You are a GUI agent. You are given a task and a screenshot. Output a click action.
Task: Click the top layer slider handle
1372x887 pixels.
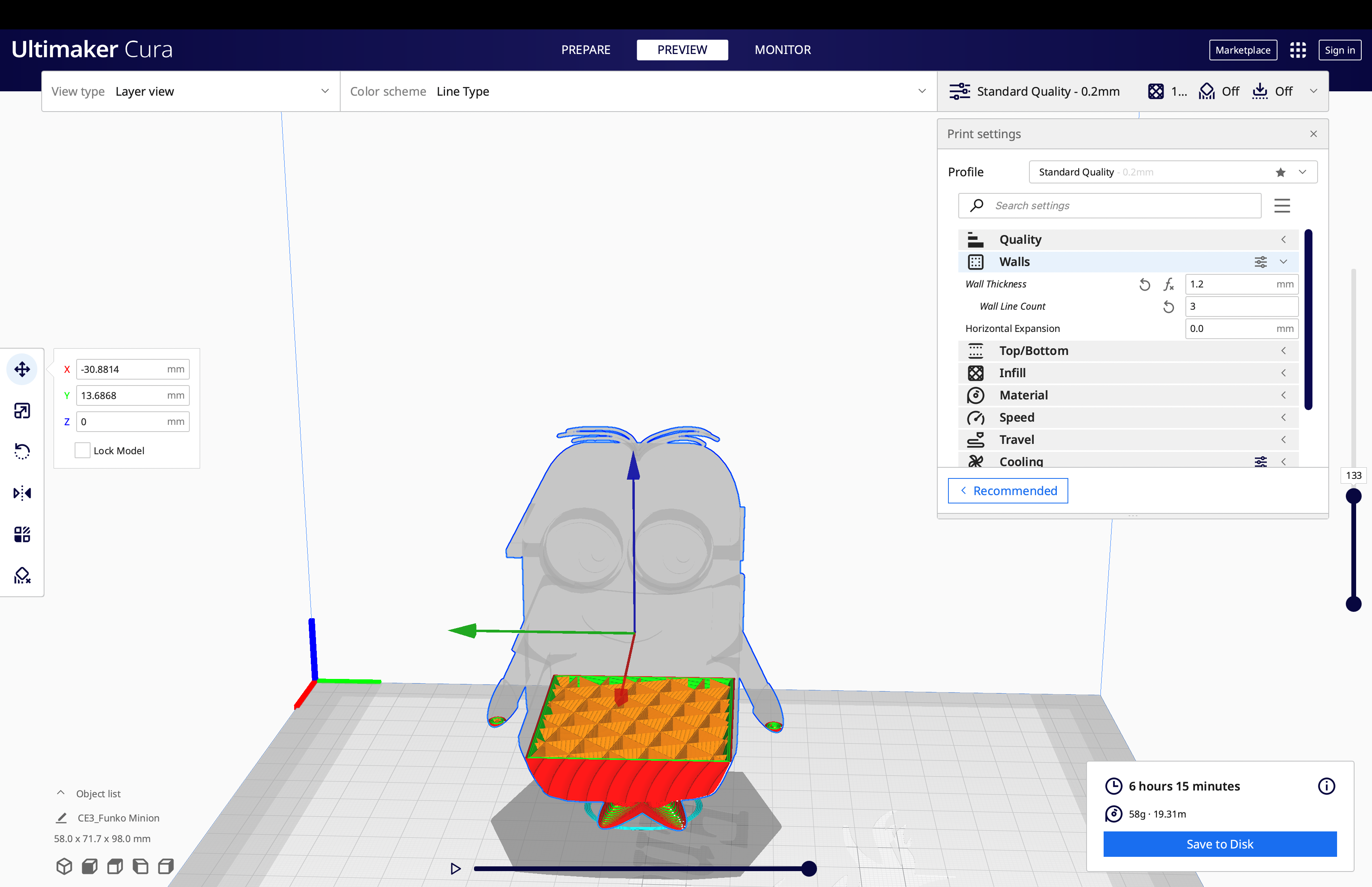(1353, 496)
